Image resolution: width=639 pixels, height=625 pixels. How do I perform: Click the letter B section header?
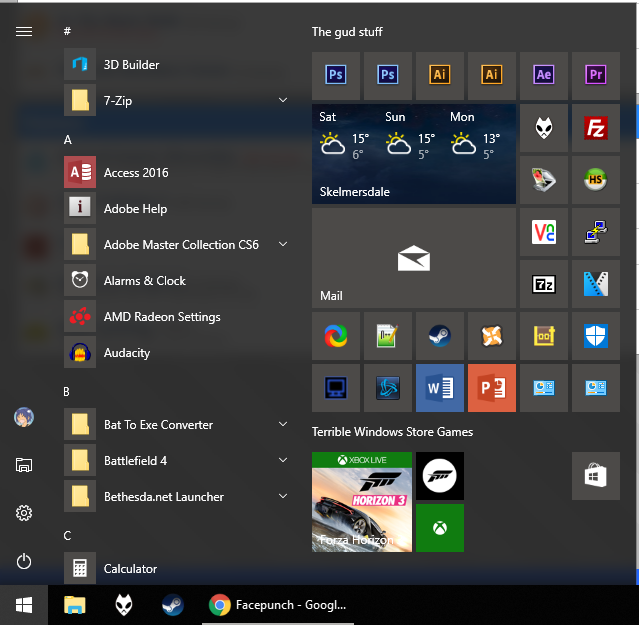(66, 392)
